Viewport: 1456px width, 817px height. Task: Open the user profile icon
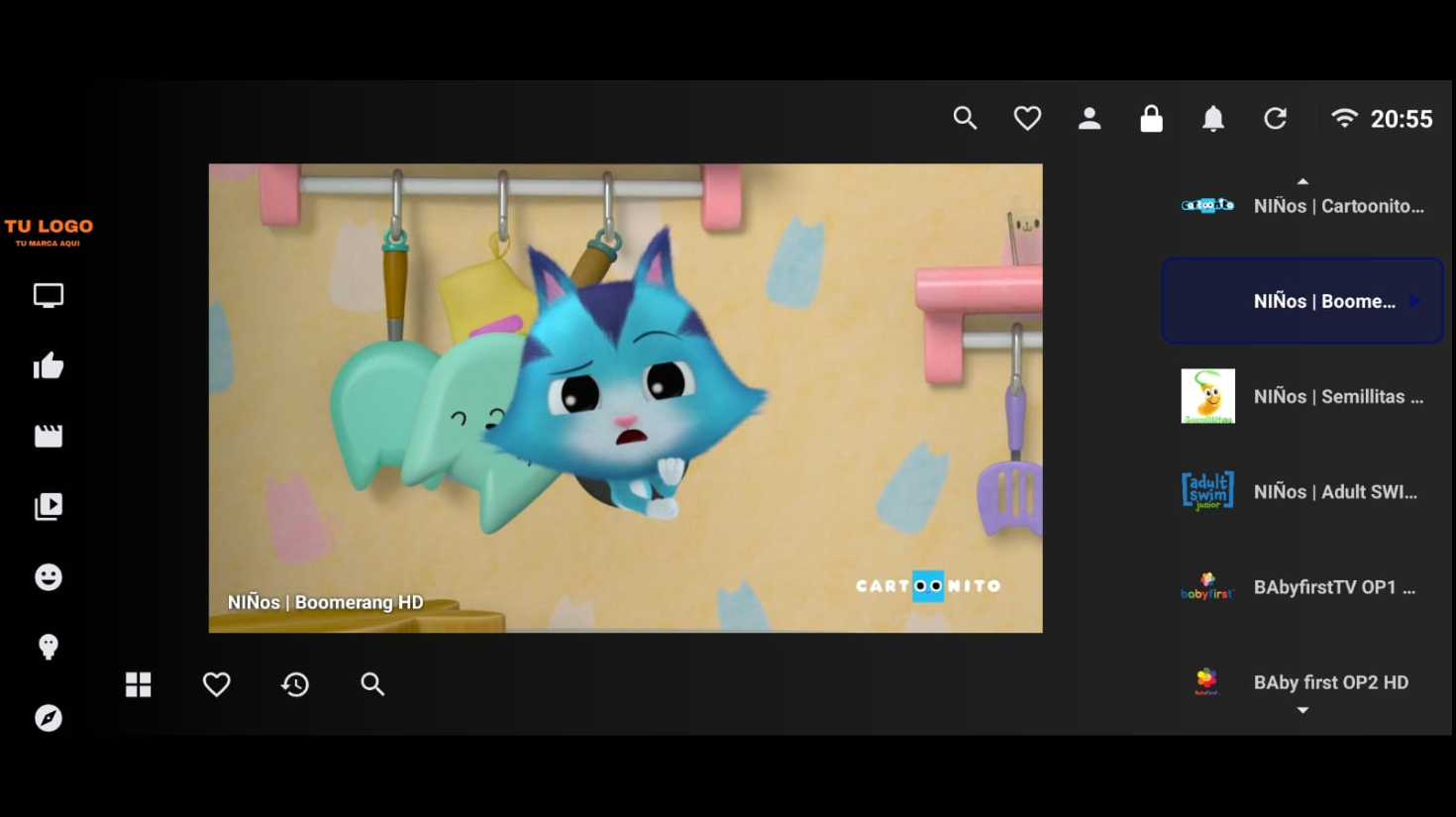point(1090,119)
